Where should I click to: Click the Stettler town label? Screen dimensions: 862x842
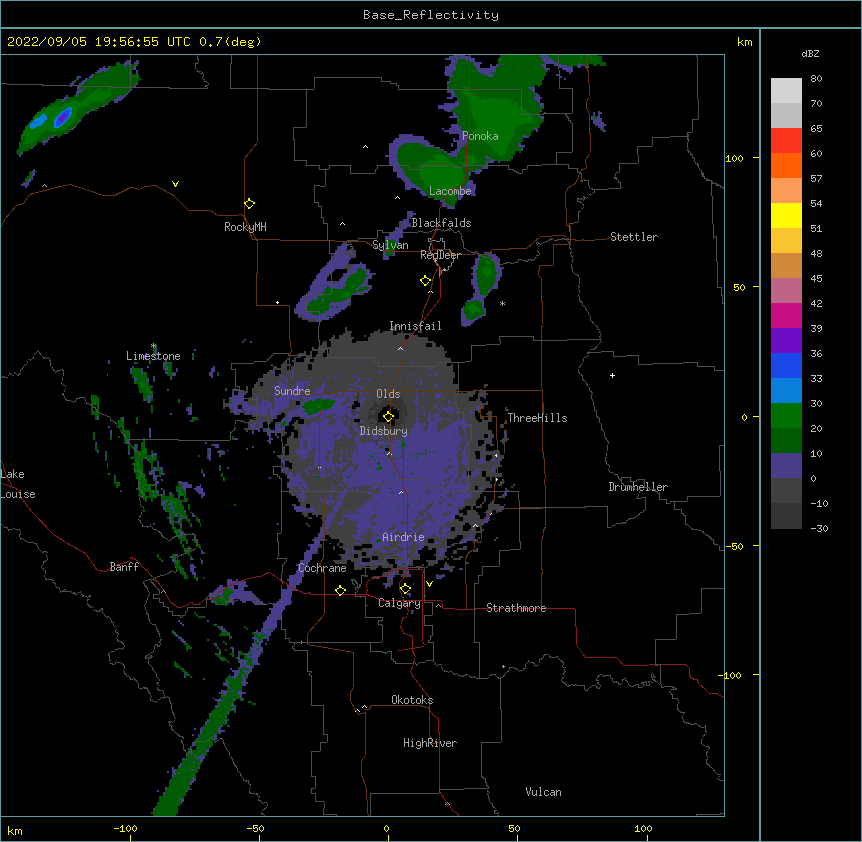pyautogui.click(x=634, y=237)
